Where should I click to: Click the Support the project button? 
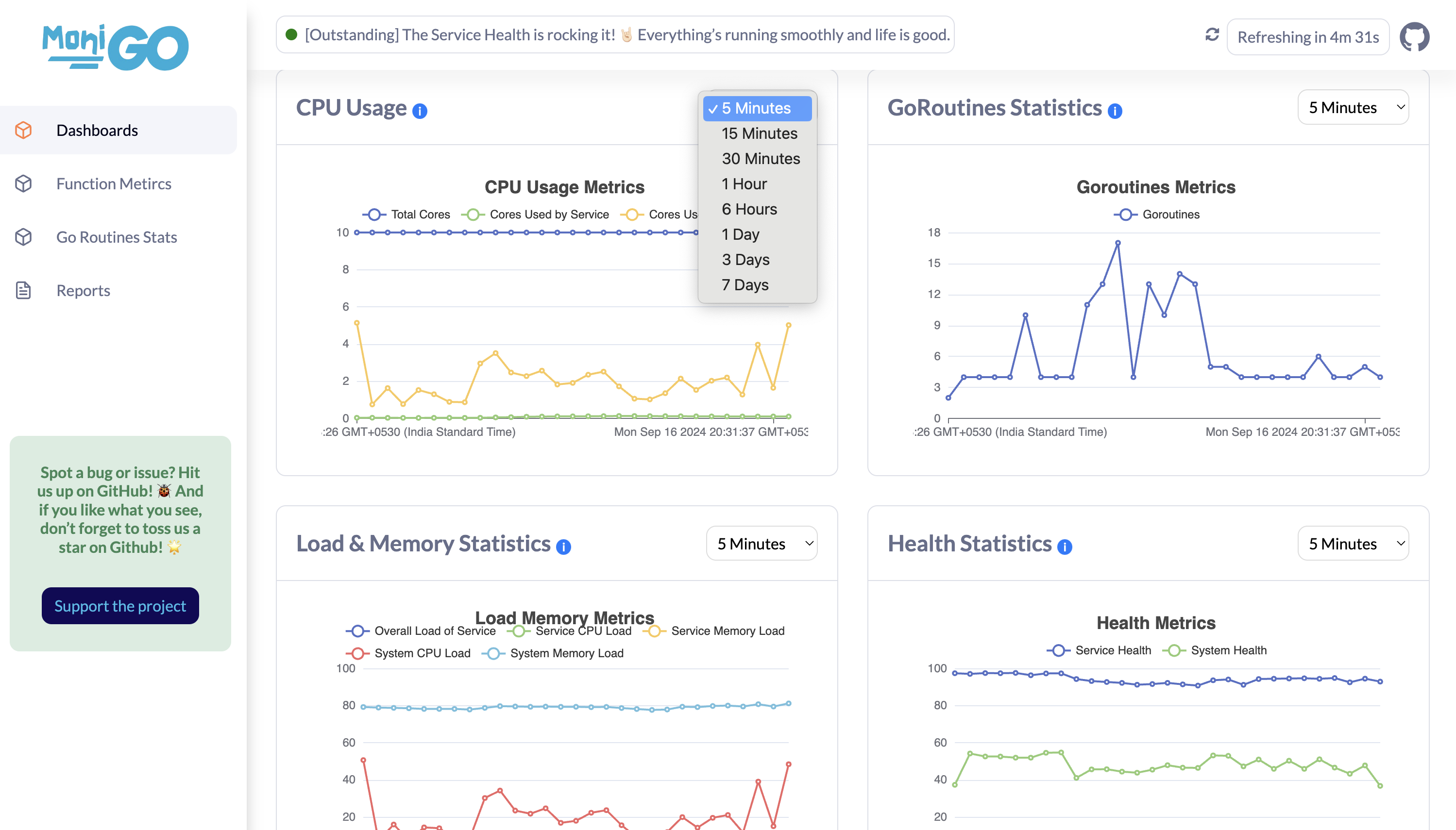pyautogui.click(x=120, y=605)
